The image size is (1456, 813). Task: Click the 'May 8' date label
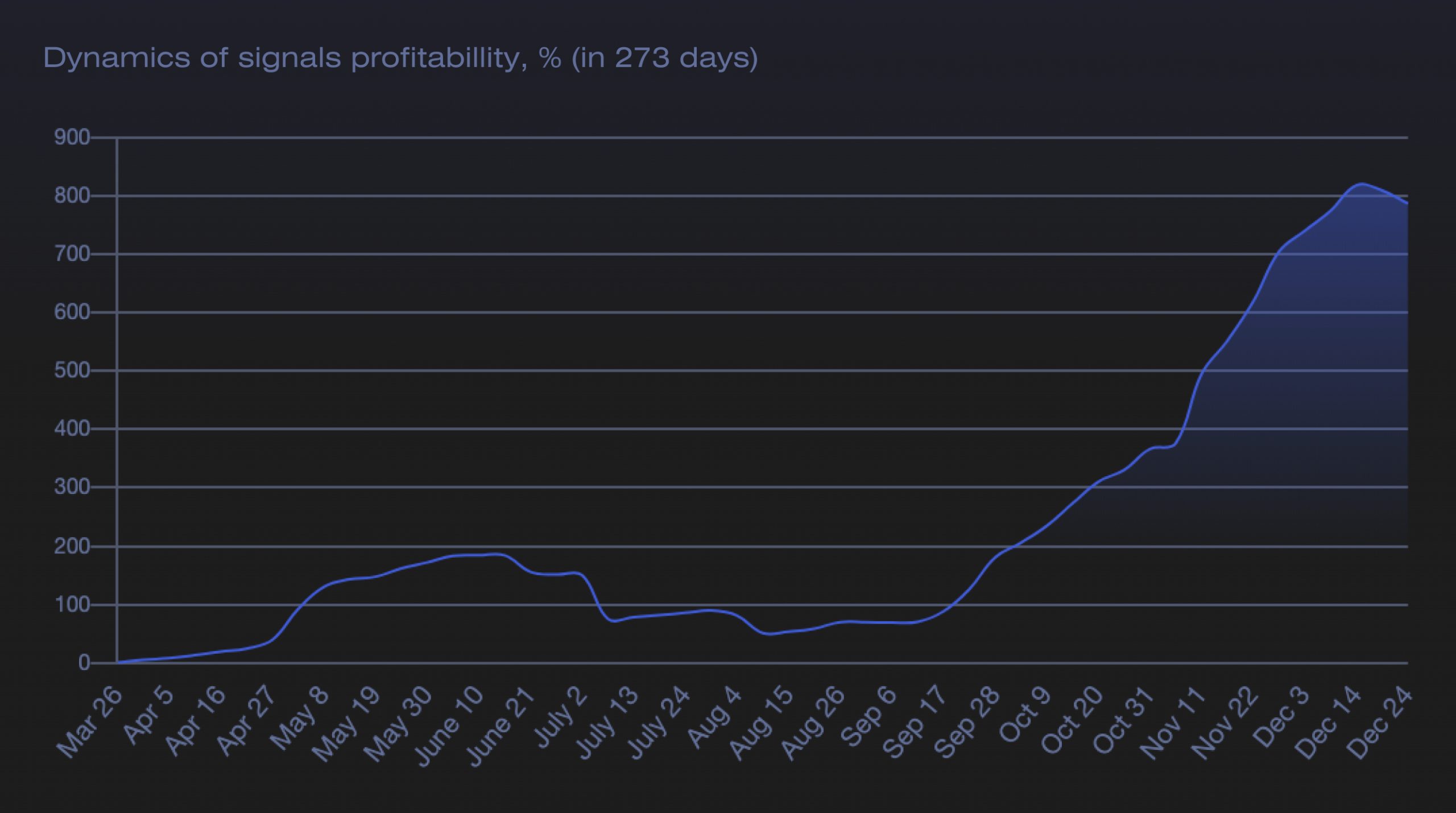[x=299, y=718]
